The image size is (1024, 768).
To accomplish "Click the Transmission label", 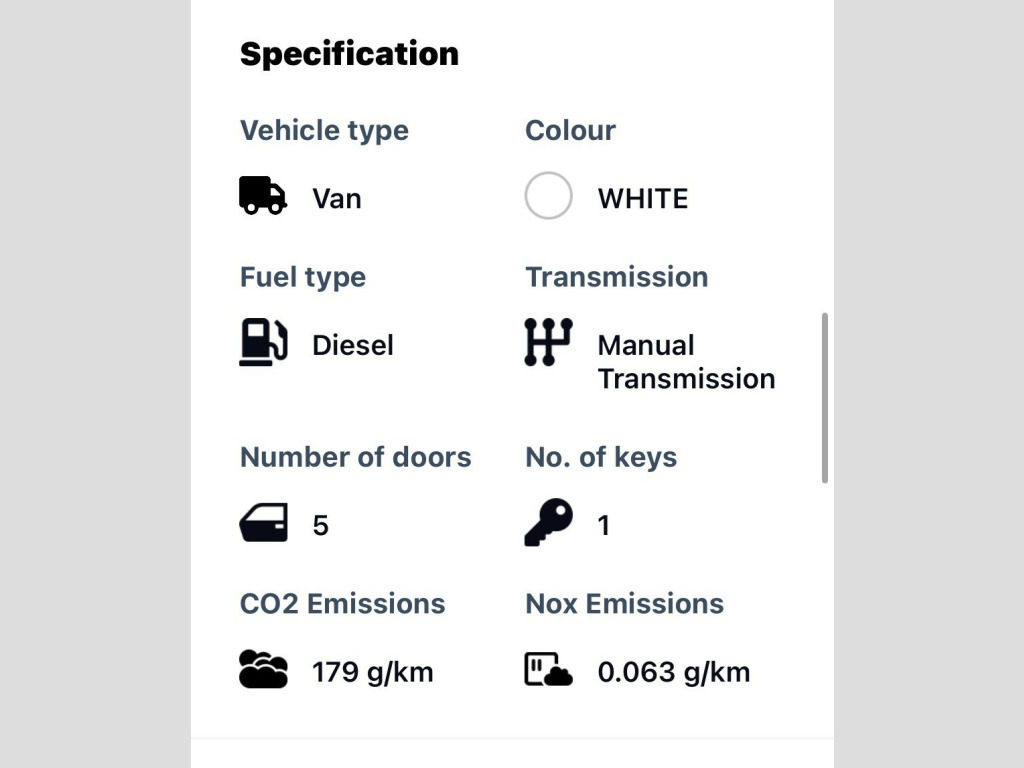I will pos(616,277).
